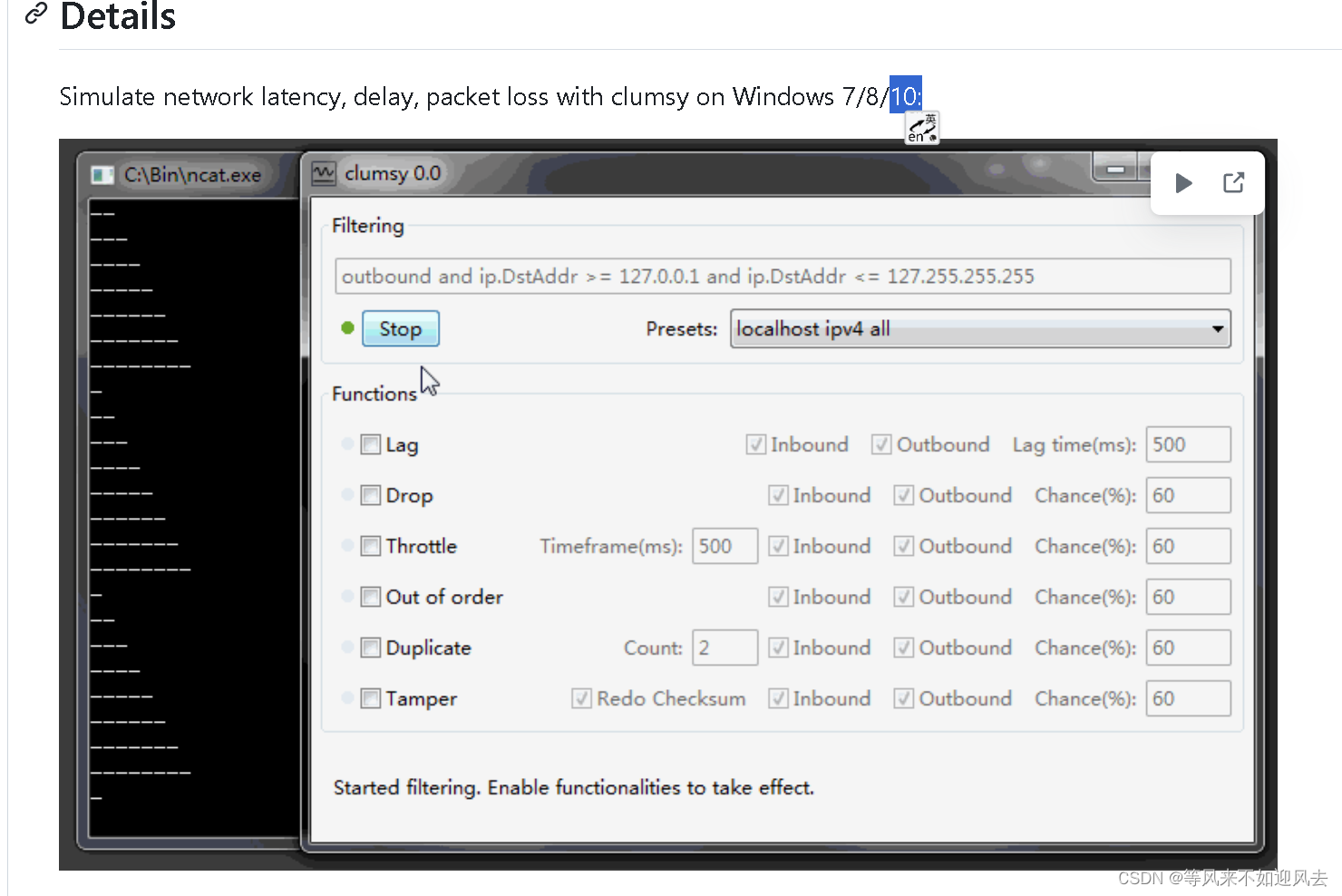1342x896 pixels.
Task: Click the C:\Bin\ncat.exe window title
Action: pos(192,175)
